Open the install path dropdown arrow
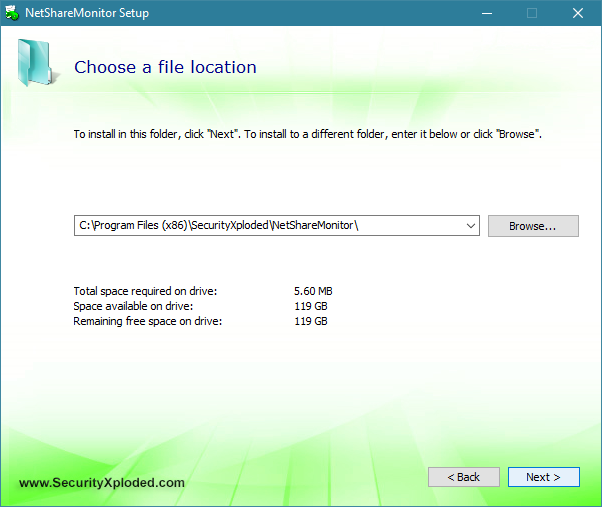The height and width of the screenshot is (507, 602). pos(471,226)
